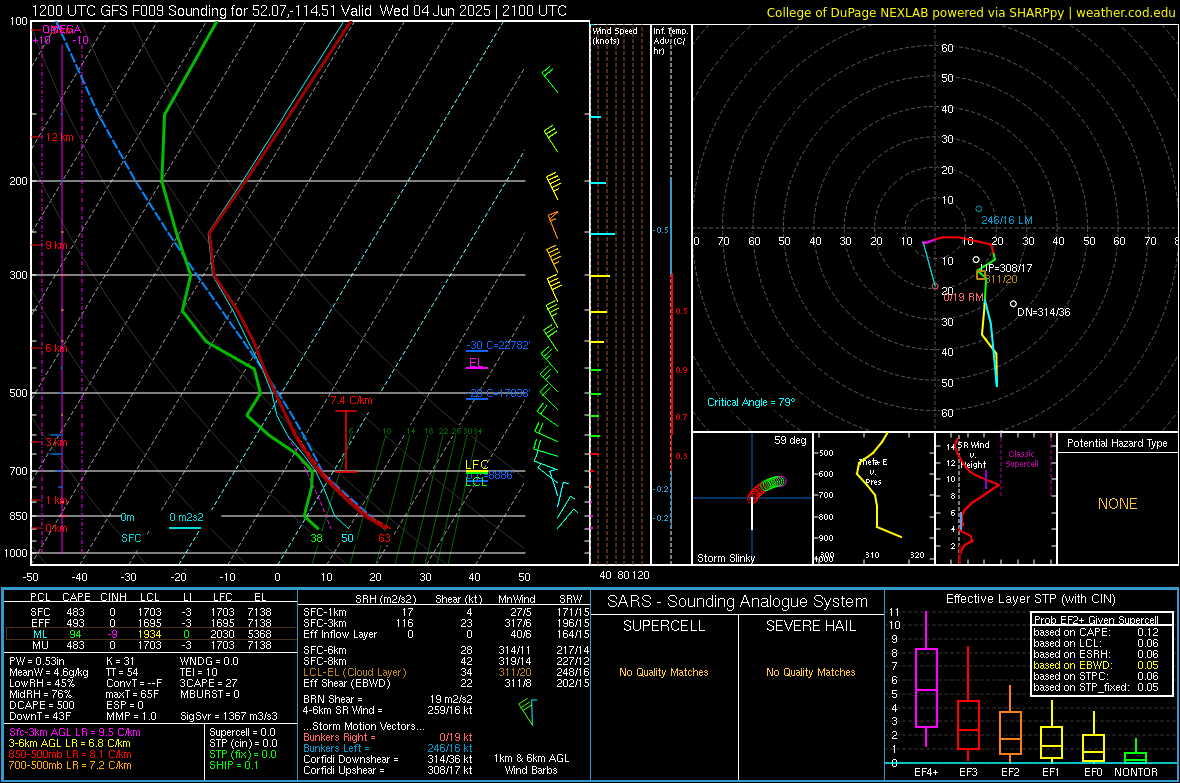Screen dimensions: 1180x783
Task: Click the highlighted based on EBWD probability
Action: 1096,666
